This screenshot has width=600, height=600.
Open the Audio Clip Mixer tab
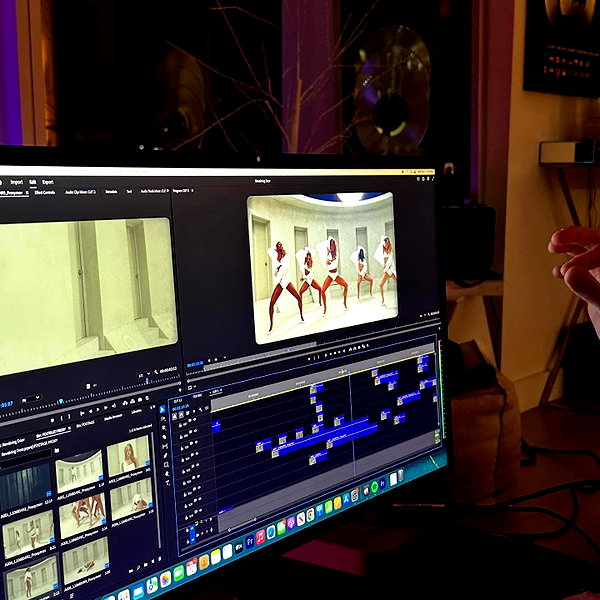tap(81, 192)
